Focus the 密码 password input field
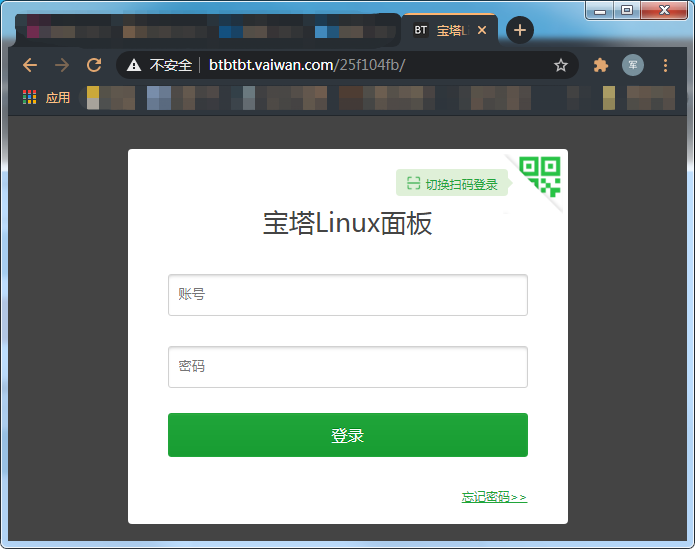This screenshot has width=695, height=549. 348,367
